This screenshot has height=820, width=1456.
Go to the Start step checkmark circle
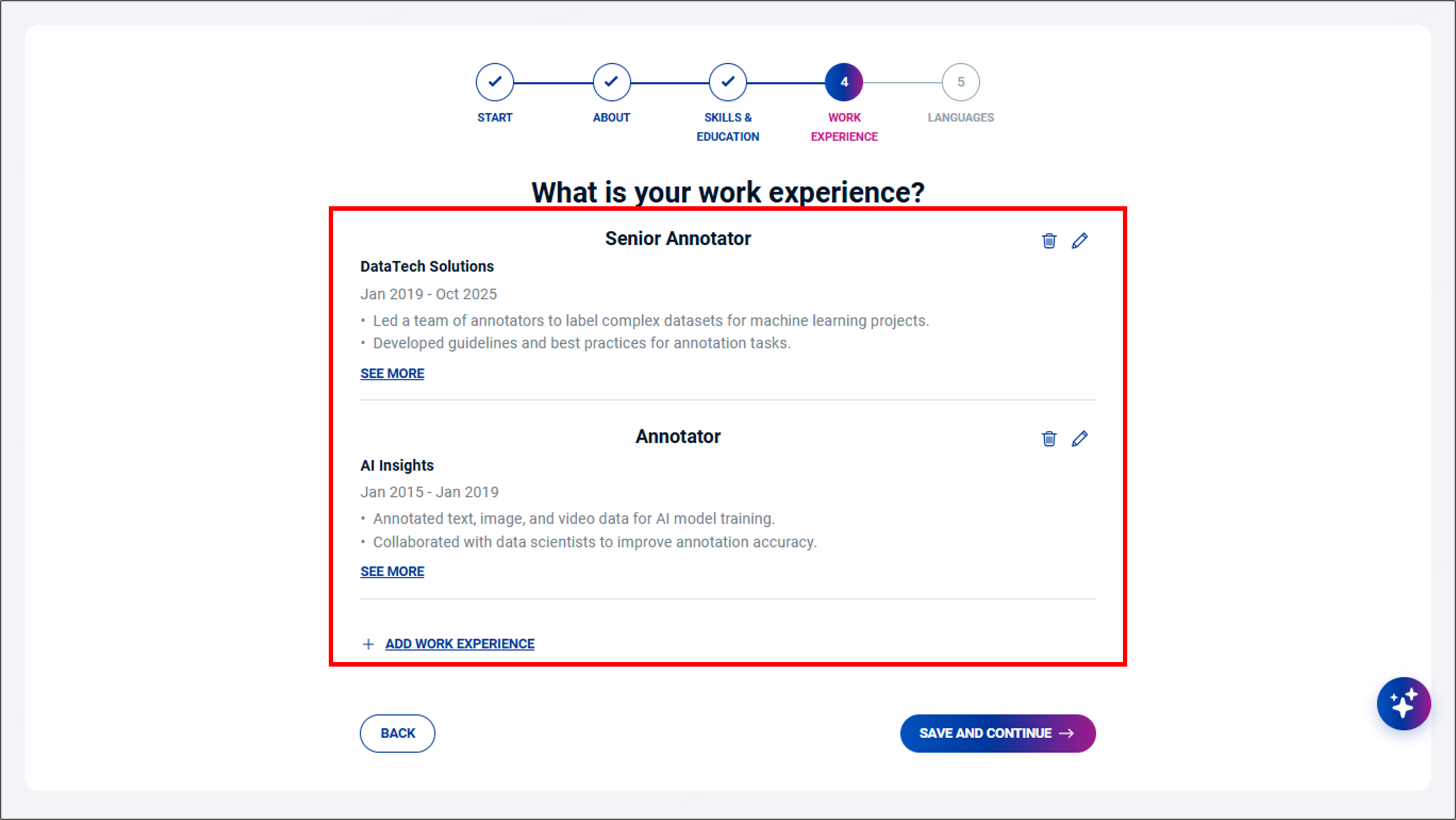pyautogui.click(x=494, y=82)
